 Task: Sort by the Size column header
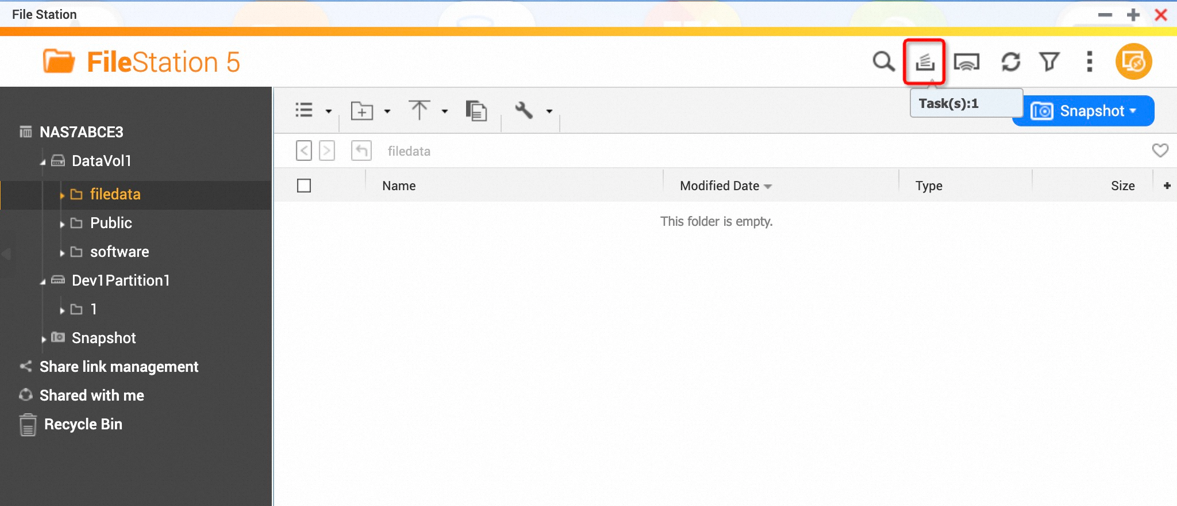click(x=1123, y=185)
